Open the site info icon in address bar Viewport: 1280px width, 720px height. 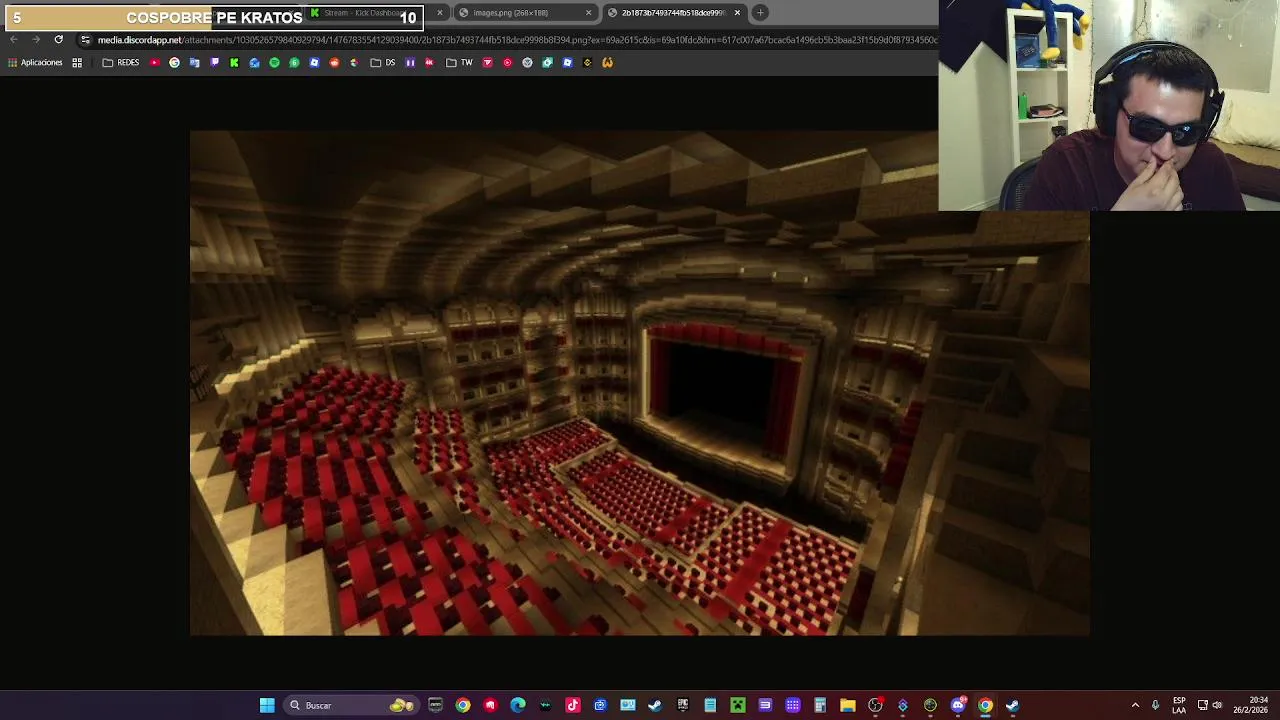pyautogui.click(x=85, y=40)
